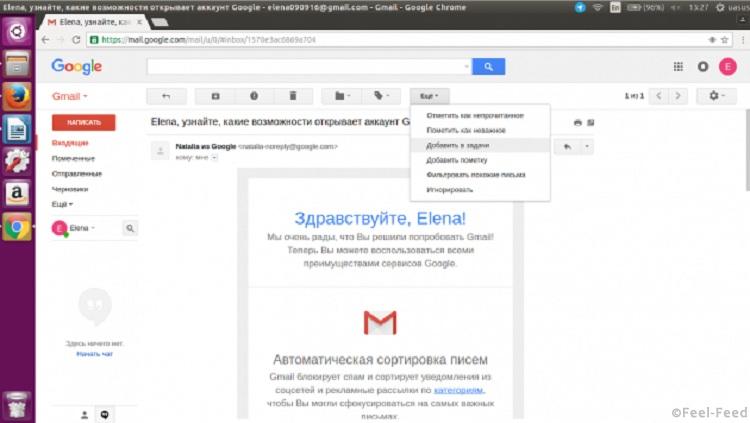Show details dropdown next to recipient
The width and height of the screenshot is (750, 423).
coord(214,157)
